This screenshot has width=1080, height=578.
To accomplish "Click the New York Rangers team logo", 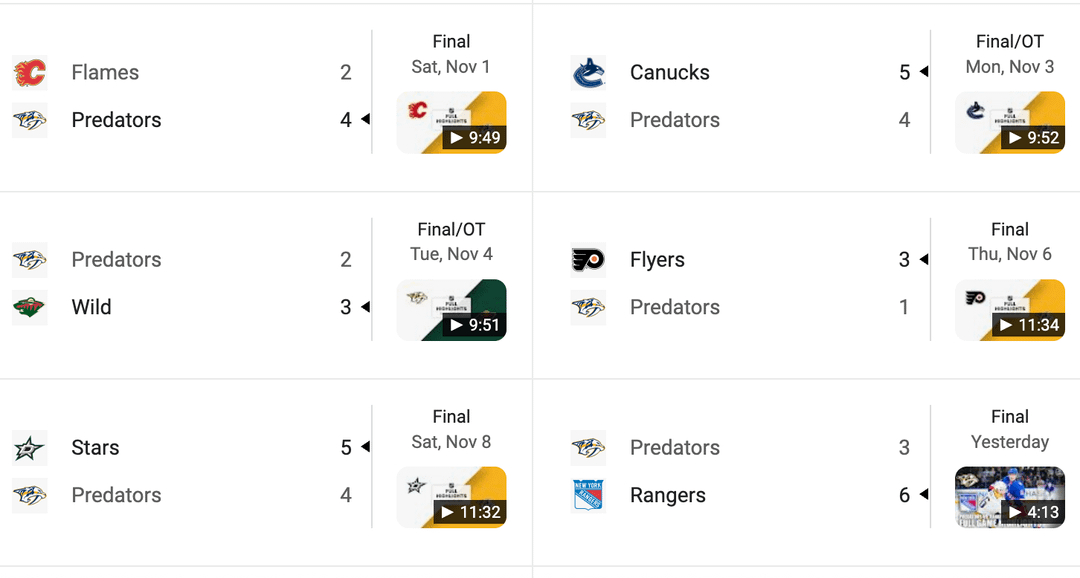I will tap(589, 495).
